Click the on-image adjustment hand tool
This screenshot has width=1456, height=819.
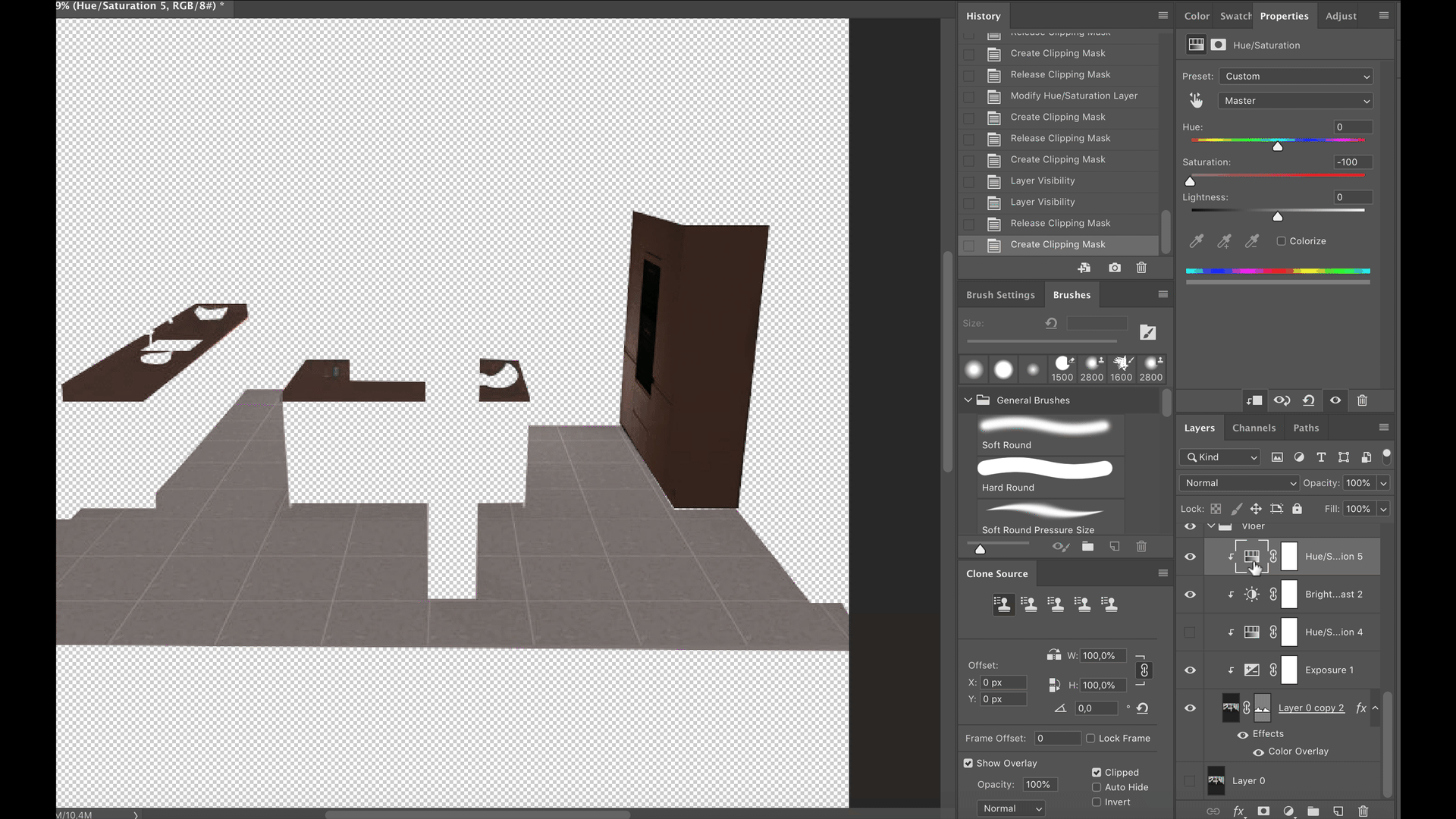tap(1196, 100)
